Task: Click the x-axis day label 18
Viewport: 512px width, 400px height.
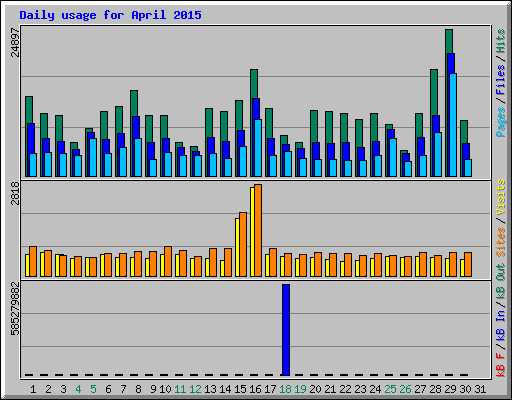Action: coord(285,389)
